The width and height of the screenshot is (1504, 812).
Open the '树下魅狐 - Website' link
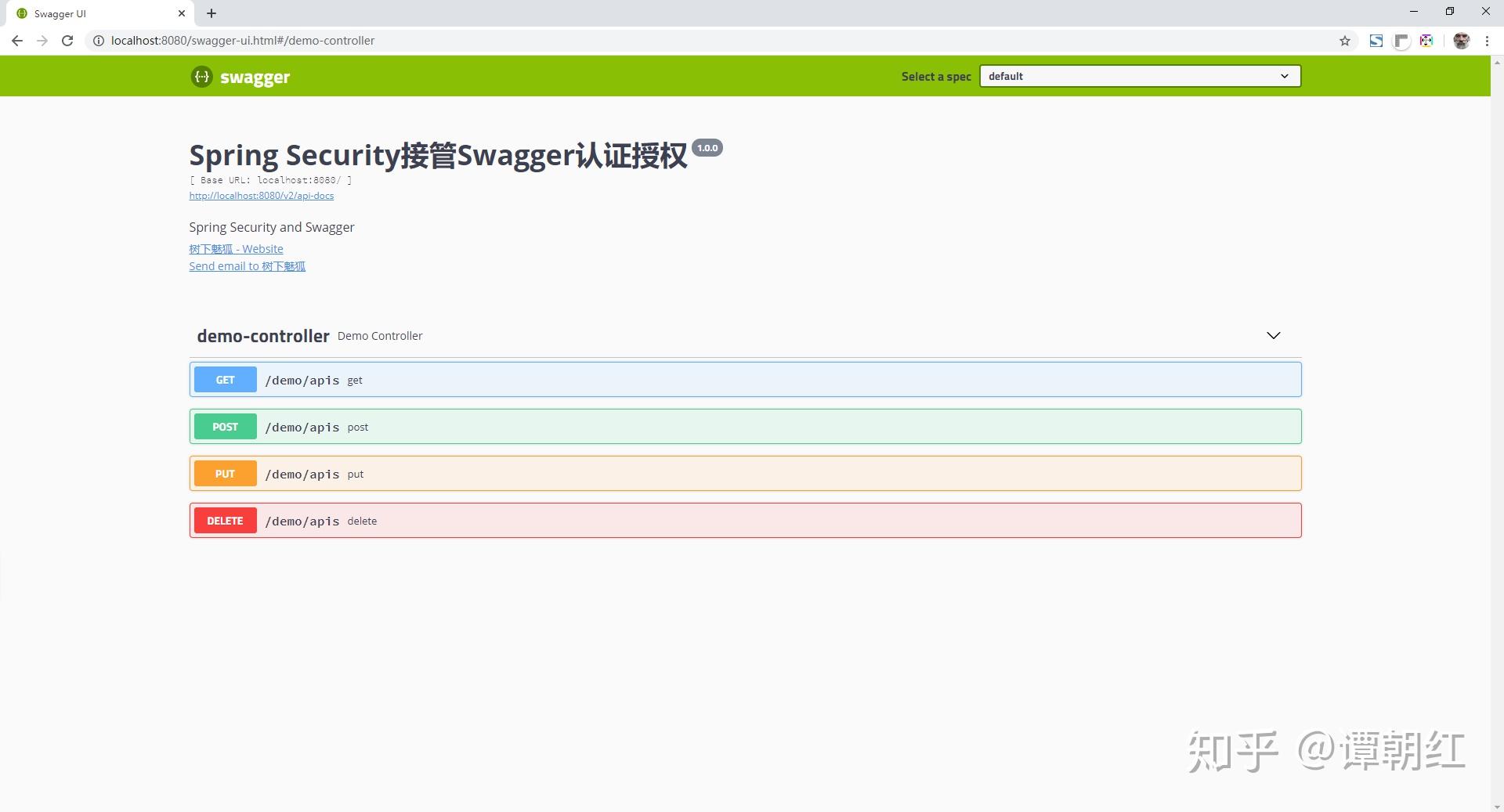[236, 248]
